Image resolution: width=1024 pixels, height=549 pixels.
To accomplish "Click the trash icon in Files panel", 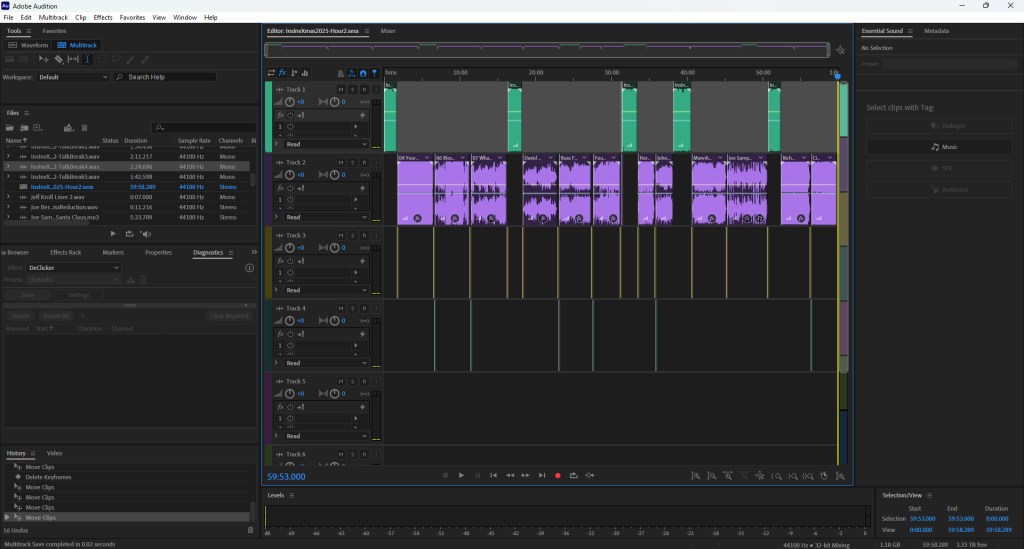I will [x=85, y=128].
